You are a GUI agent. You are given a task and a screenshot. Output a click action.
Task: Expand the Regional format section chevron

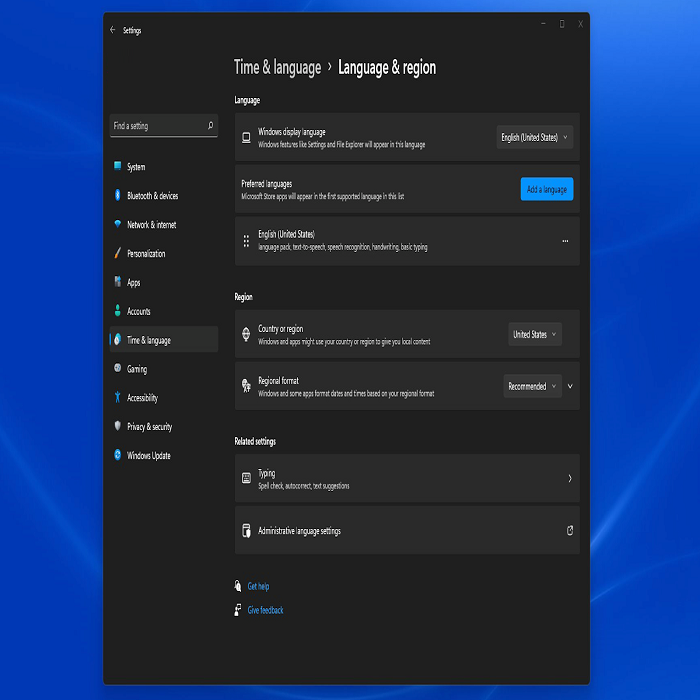570,386
